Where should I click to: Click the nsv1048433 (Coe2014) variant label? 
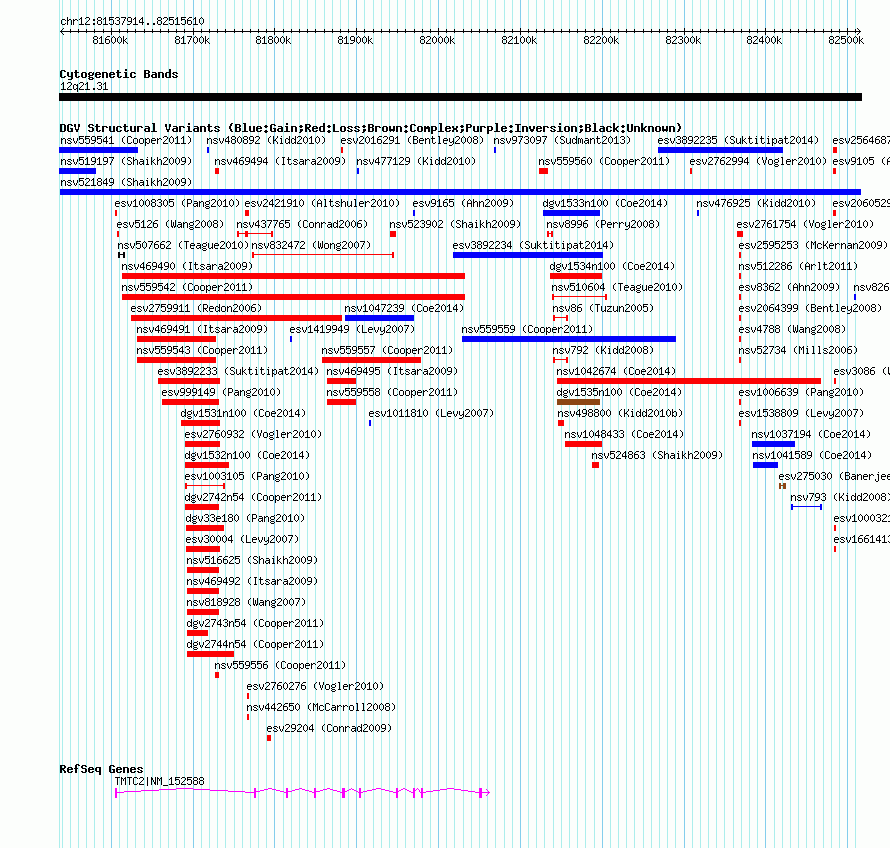[624, 434]
